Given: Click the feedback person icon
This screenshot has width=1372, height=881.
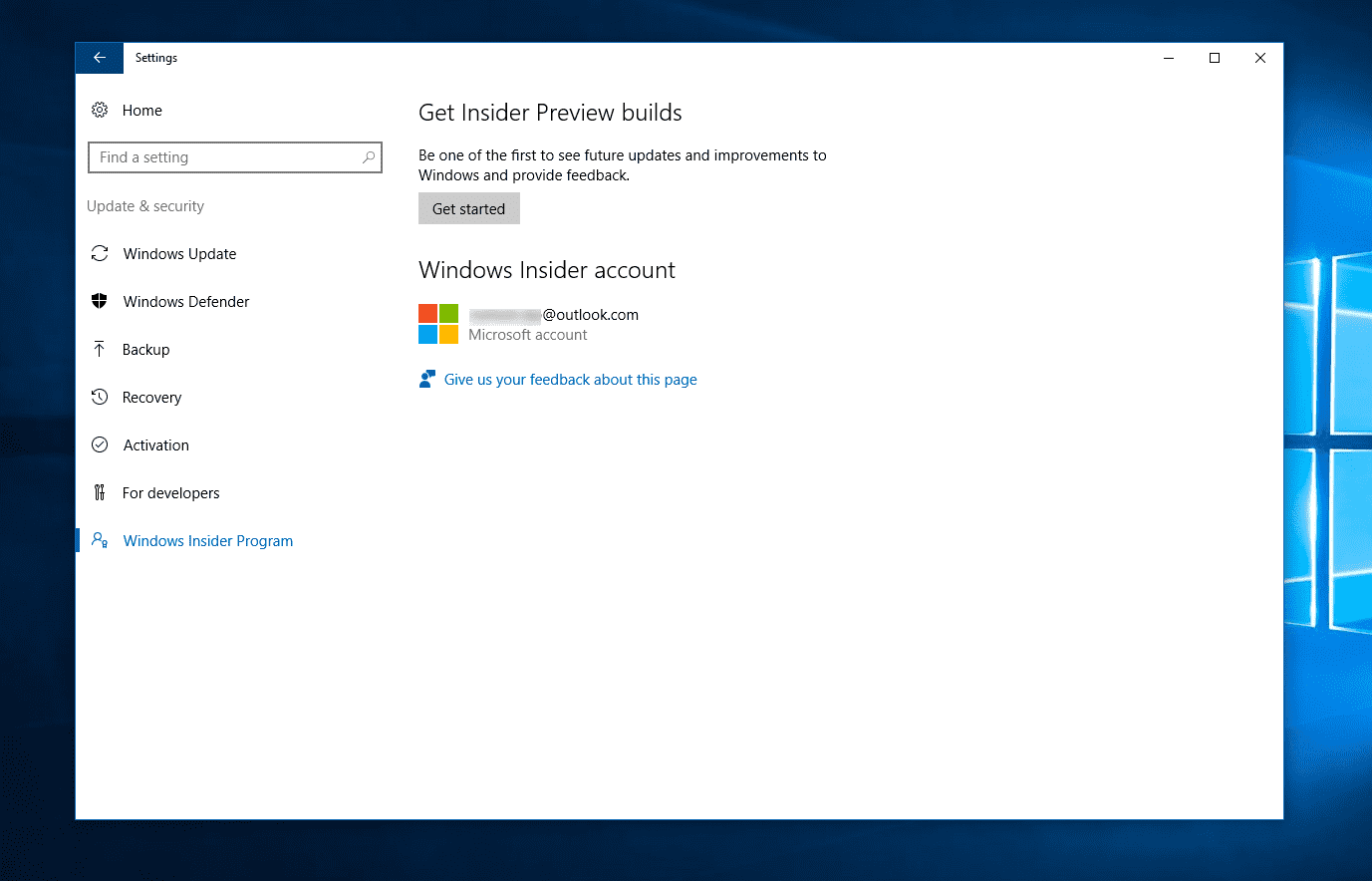Looking at the screenshot, I should [427, 379].
